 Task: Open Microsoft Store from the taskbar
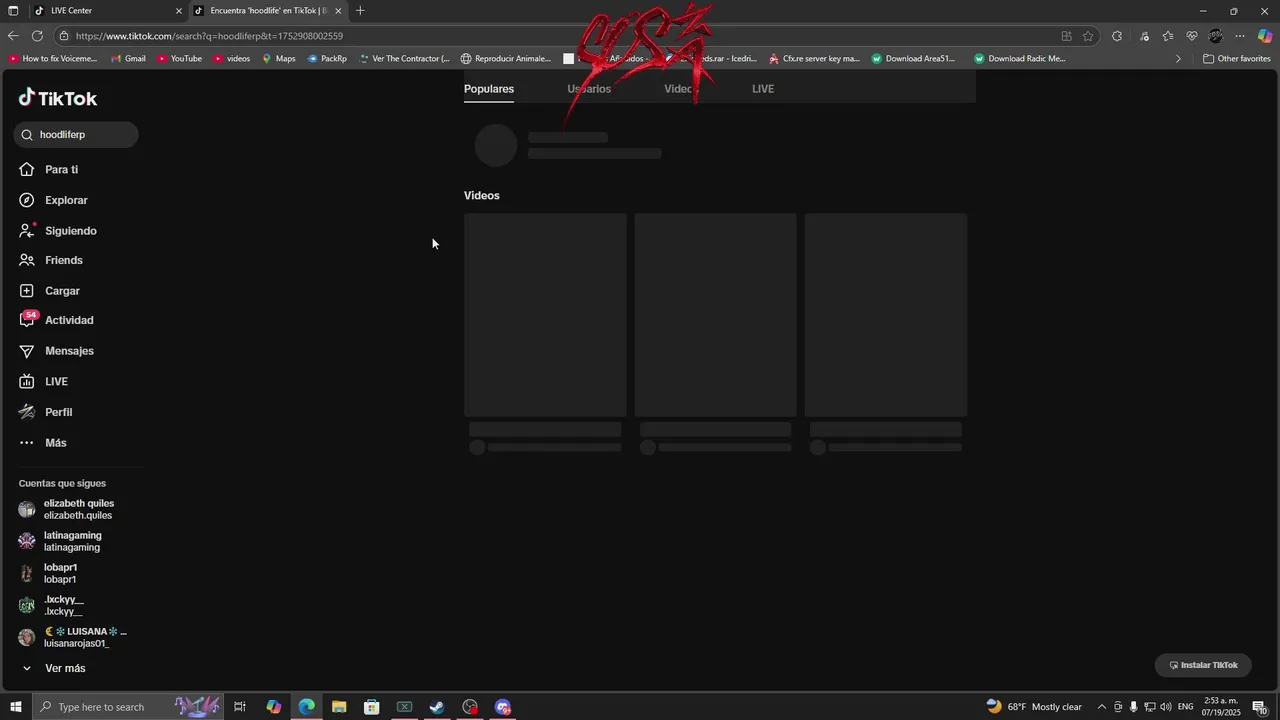[372, 707]
